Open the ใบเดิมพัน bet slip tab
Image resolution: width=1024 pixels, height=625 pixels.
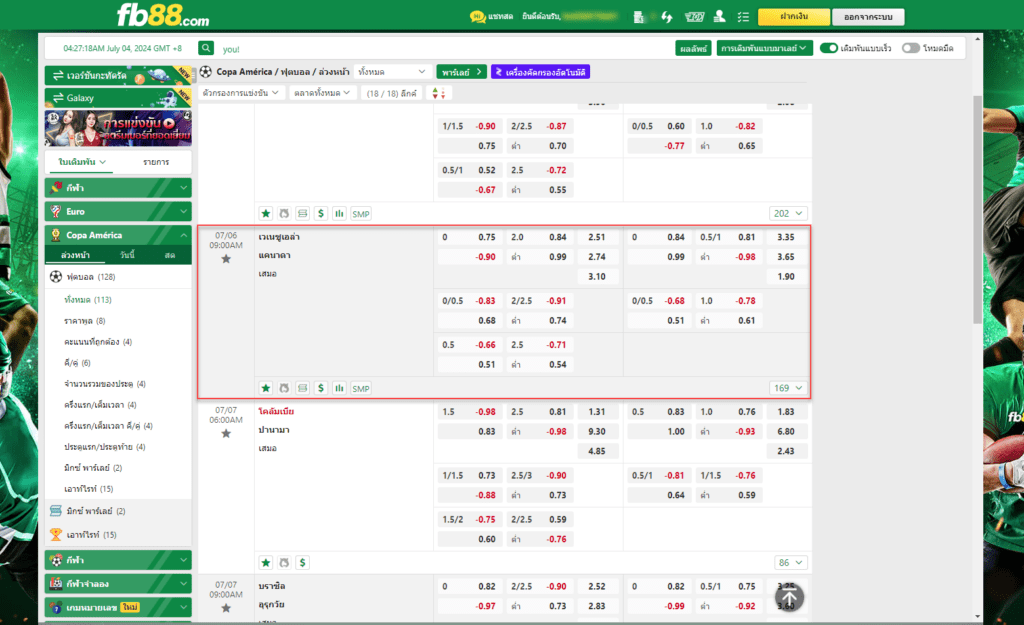(82, 162)
